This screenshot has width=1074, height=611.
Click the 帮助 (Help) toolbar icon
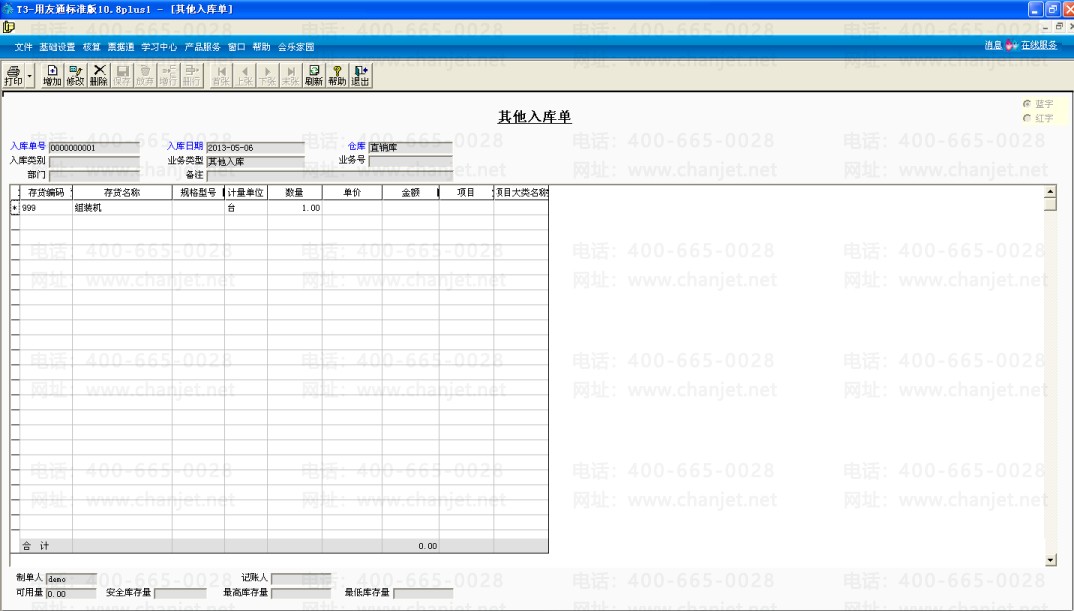click(337, 75)
